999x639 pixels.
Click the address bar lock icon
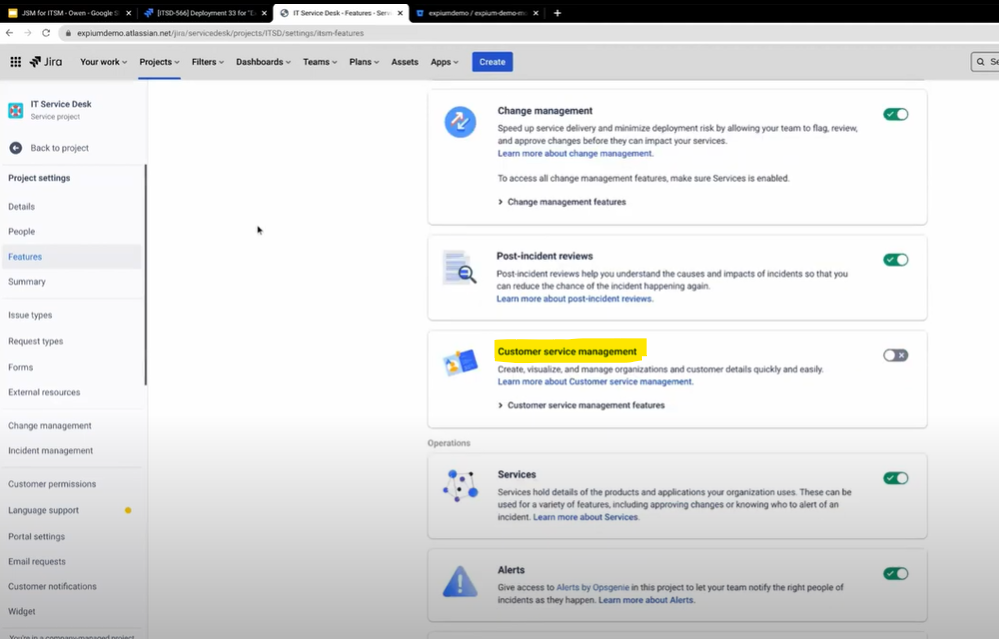[x=68, y=33]
